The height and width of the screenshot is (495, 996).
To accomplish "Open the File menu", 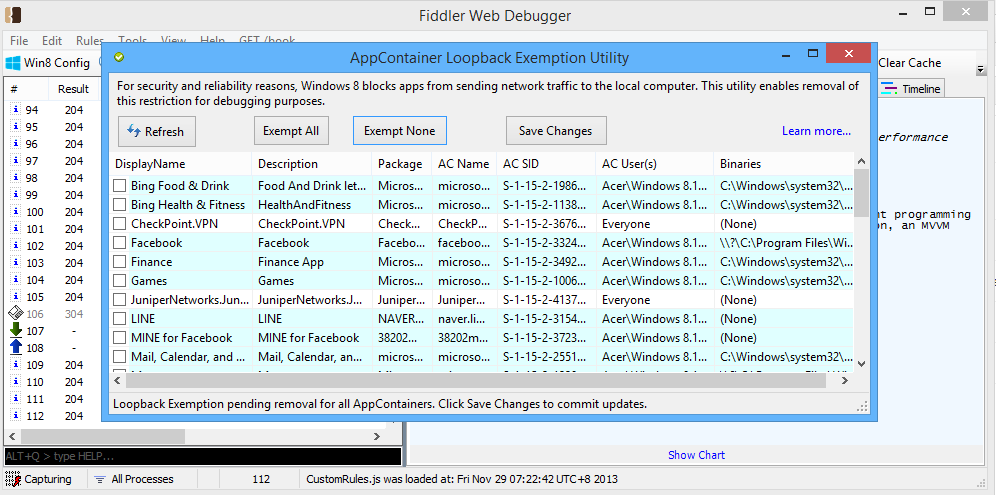I will [x=19, y=41].
